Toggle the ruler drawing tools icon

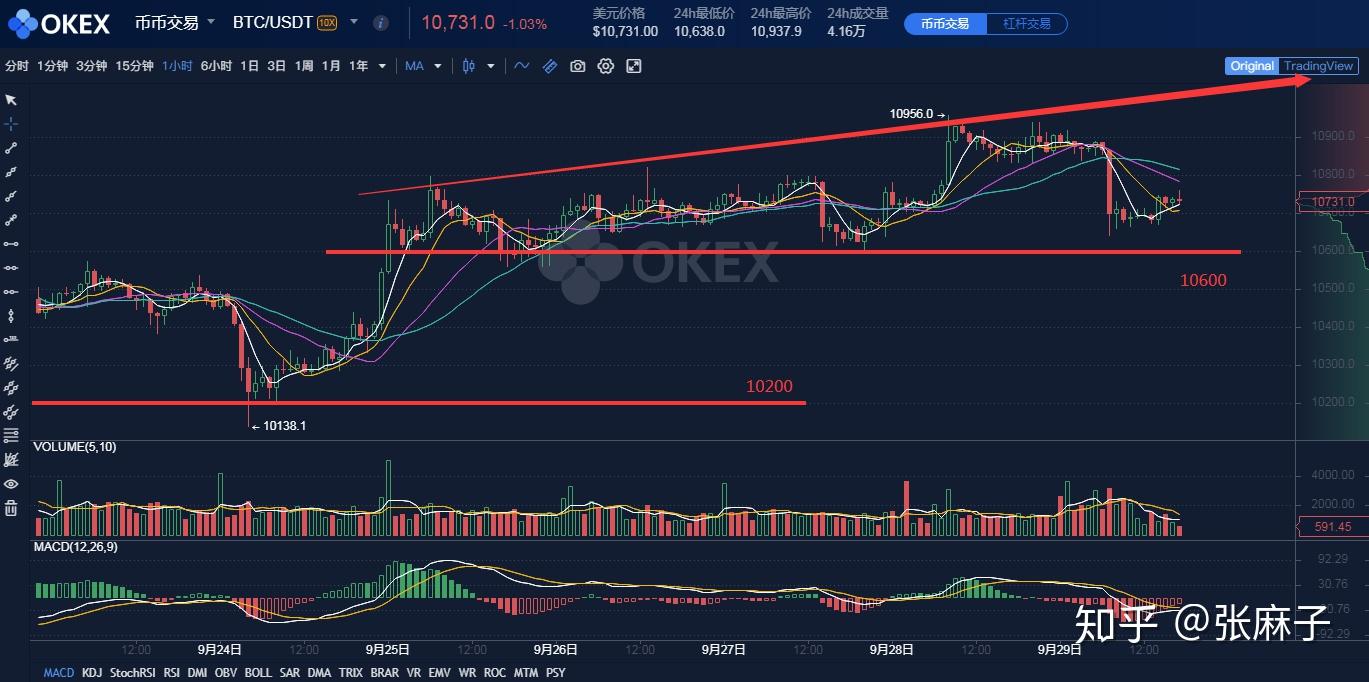[x=549, y=66]
